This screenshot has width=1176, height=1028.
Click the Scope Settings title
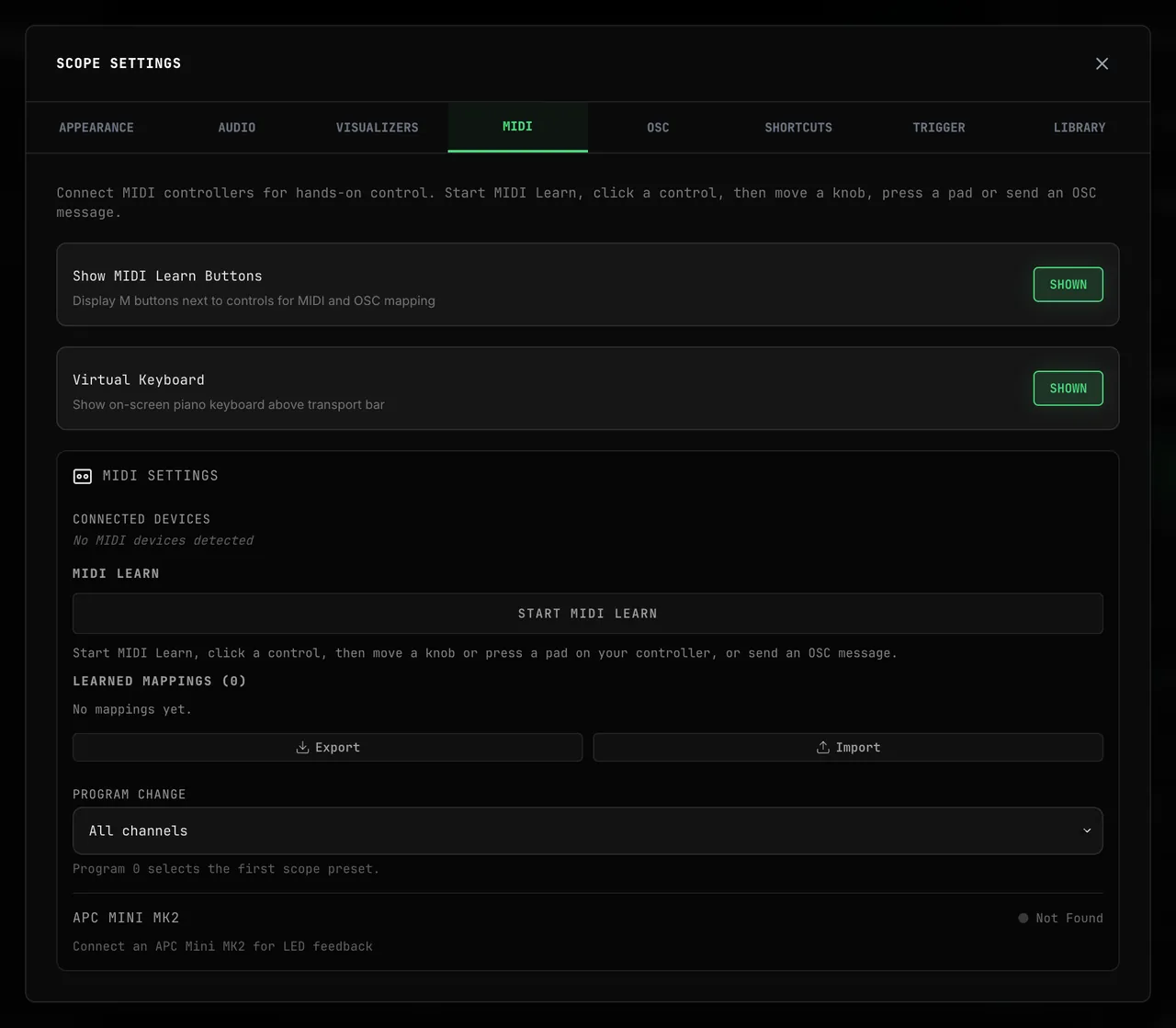[119, 63]
